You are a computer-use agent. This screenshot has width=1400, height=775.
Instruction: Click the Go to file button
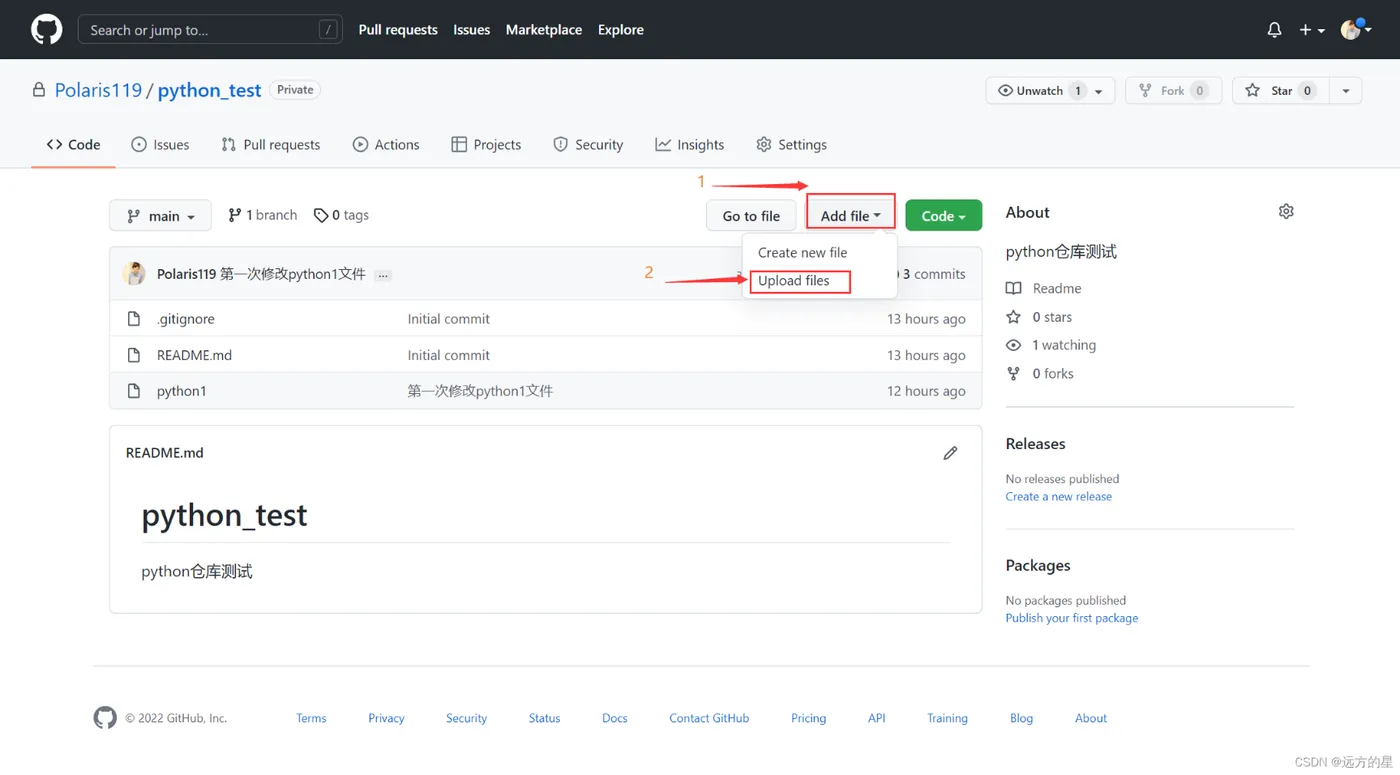point(751,216)
